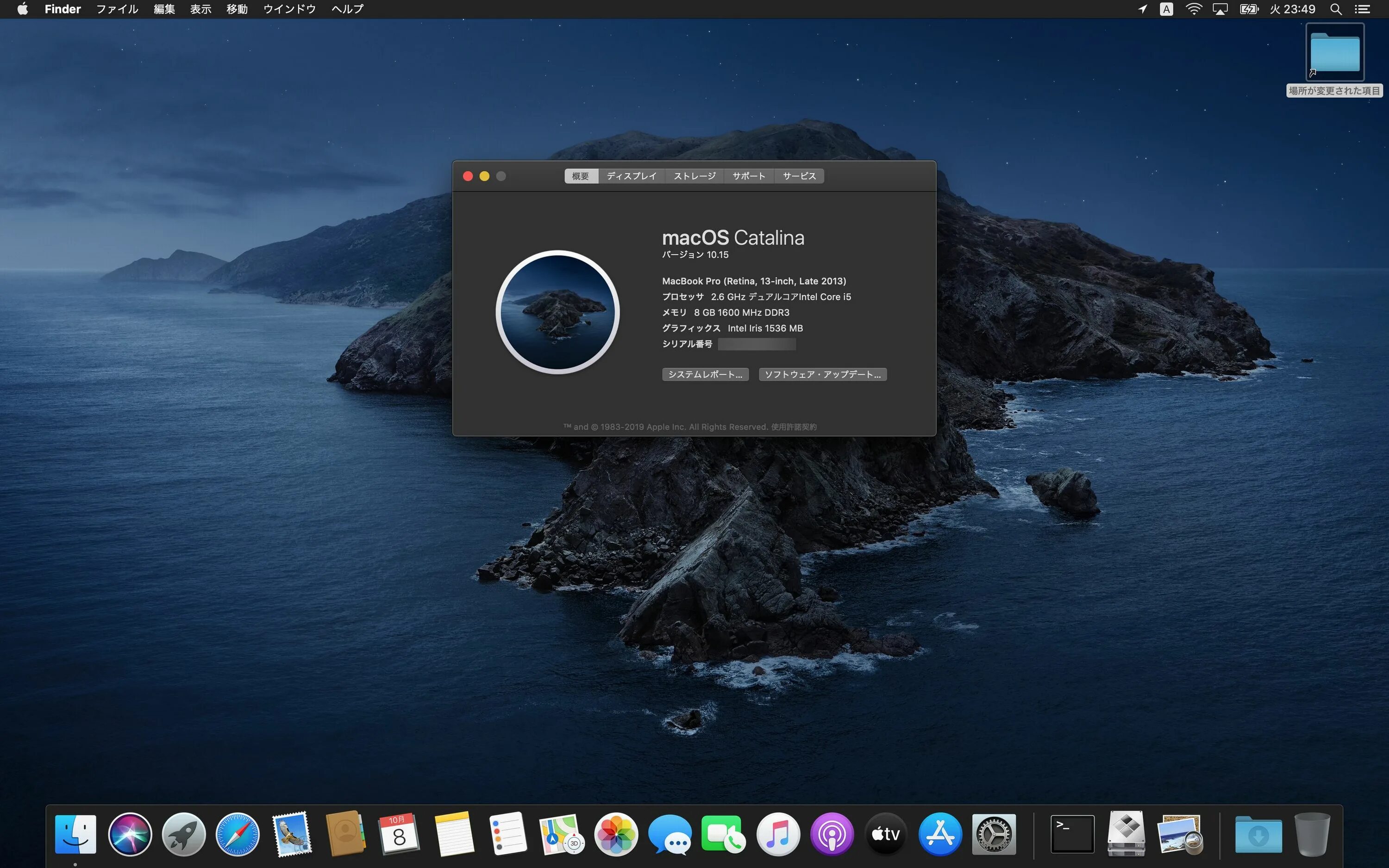Image resolution: width=1389 pixels, height=868 pixels.
Task: Launch Safari from the Dock
Action: click(238, 834)
